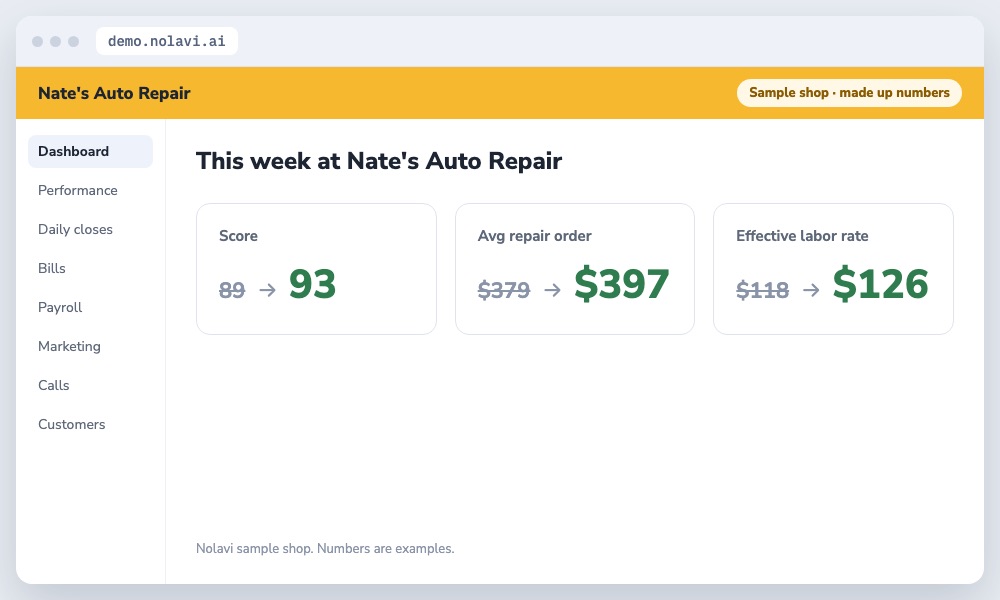Click the struck-through $118 value
Screen dimensions: 1000x600
point(762,290)
